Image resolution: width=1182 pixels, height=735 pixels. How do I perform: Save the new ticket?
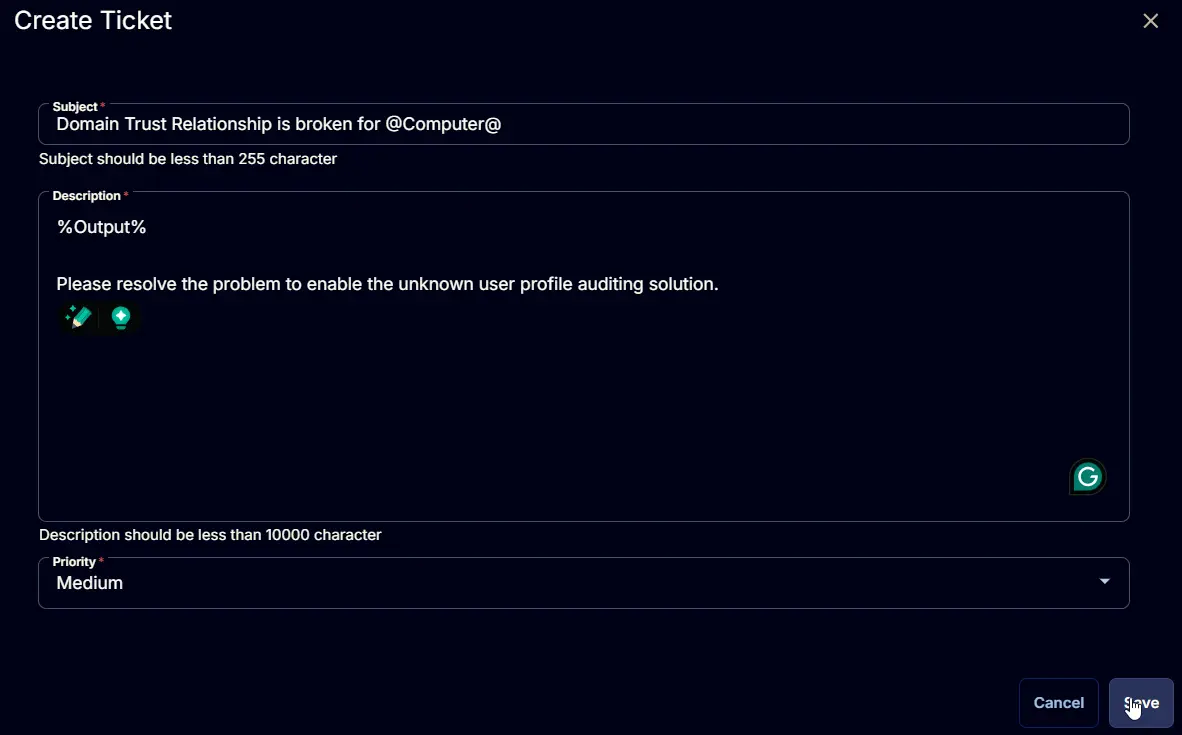pos(1141,703)
